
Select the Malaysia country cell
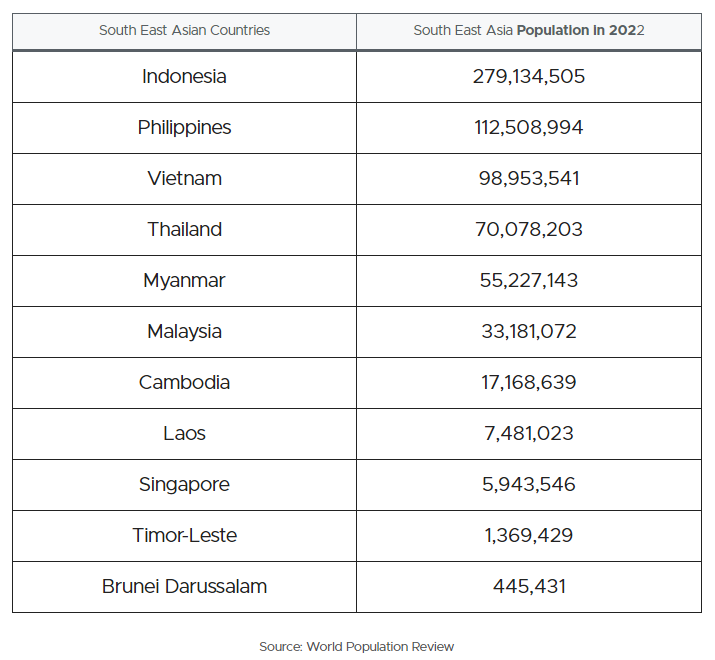(x=184, y=331)
